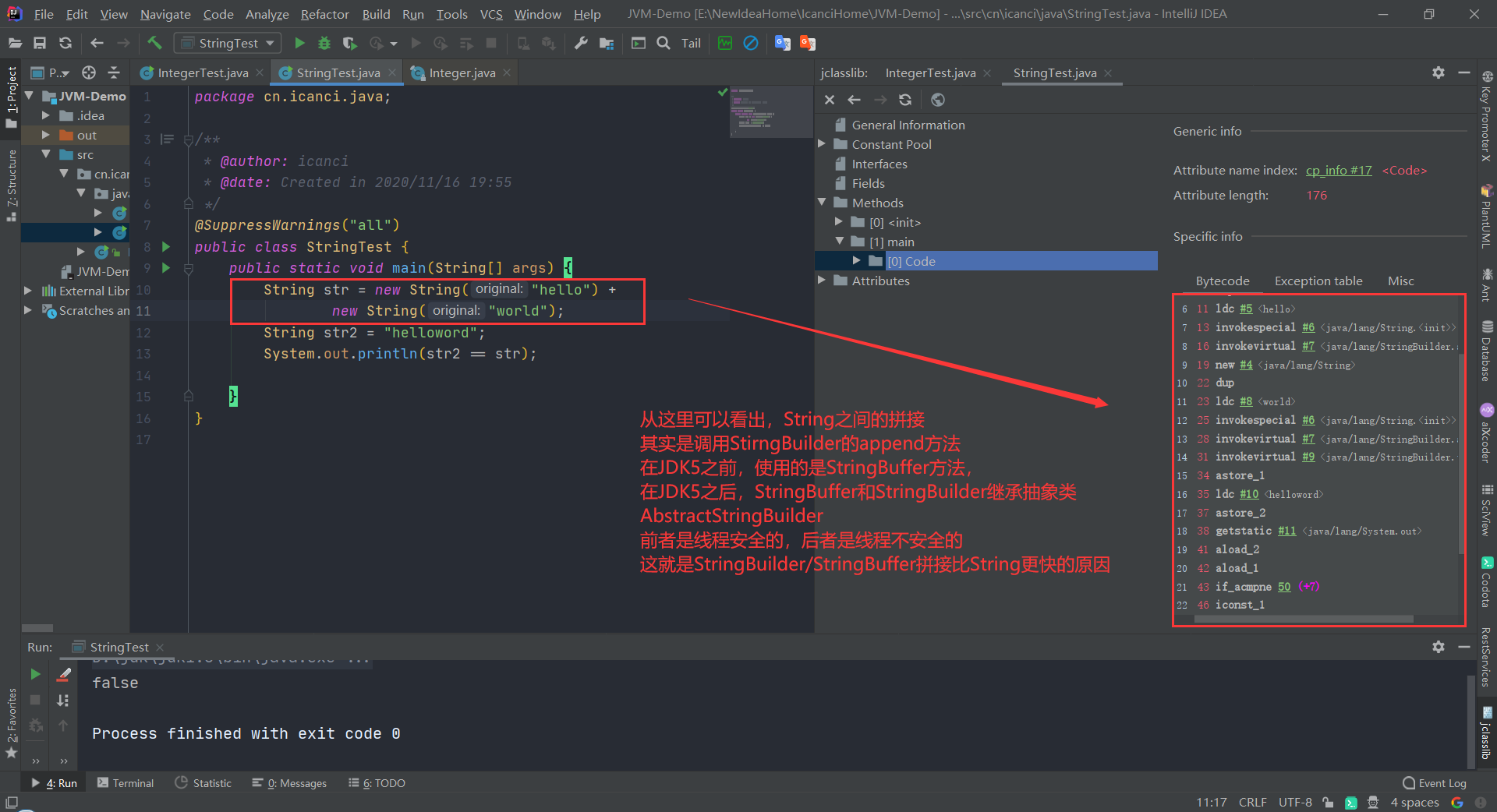Start debugging with the bug icon
Screen dimensions: 1497x812
[324, 44]
